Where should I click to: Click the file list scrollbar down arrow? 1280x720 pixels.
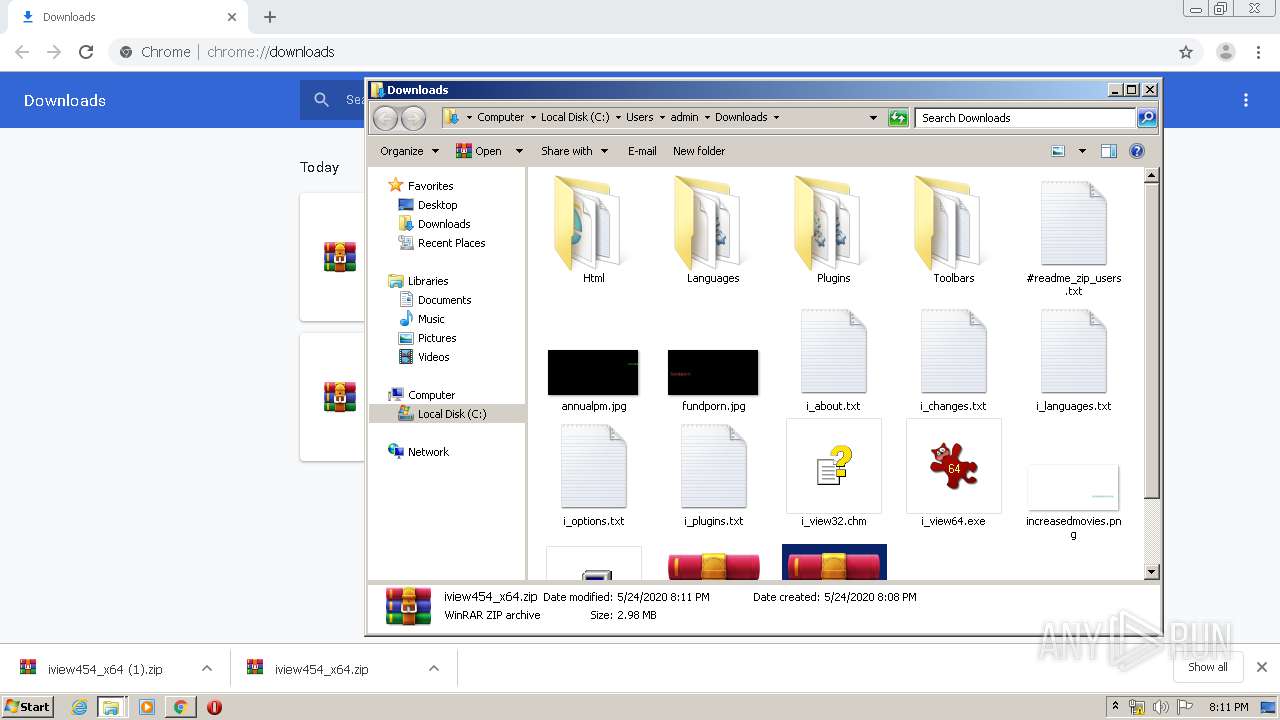[x=1151, y=572]
